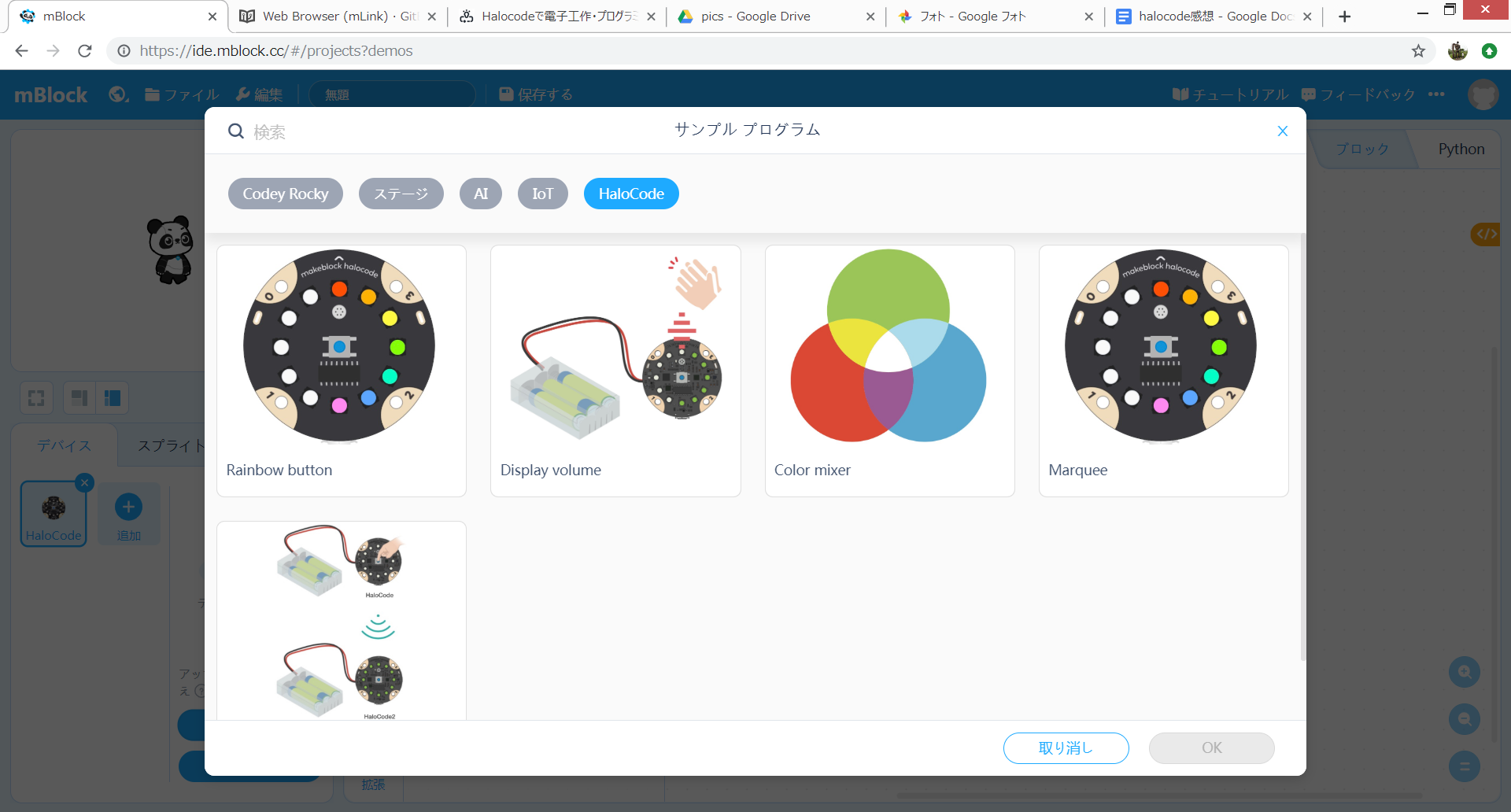Click the Rainbow button caption text
Image resolution: width=1511 pixels, height=812 pixels.
coord(279,470)
